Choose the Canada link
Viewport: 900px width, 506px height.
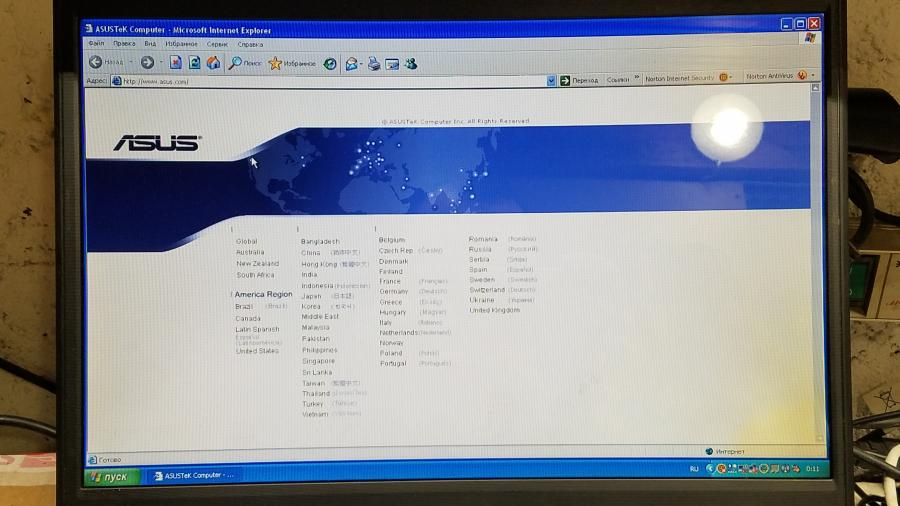248,318
